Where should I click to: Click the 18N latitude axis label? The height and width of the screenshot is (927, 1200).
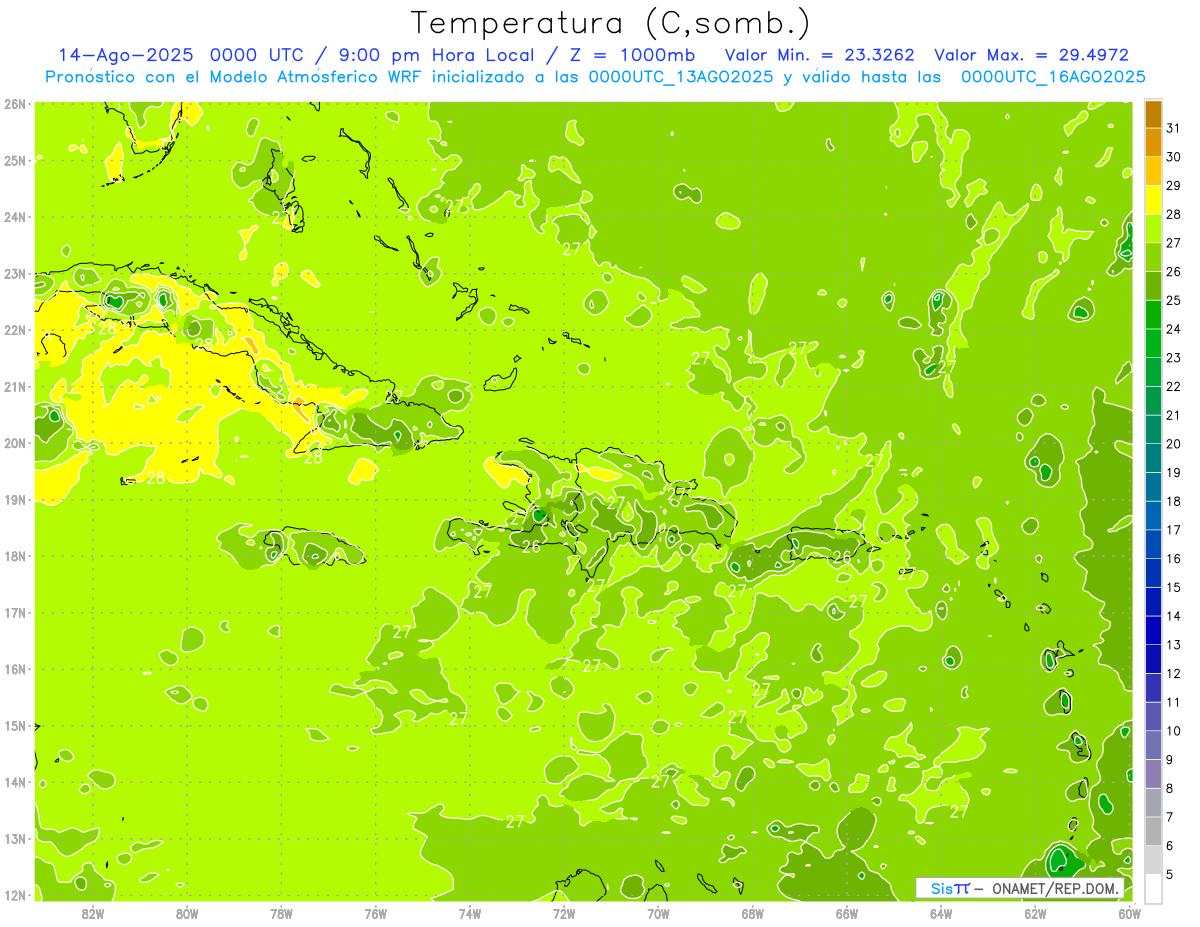click(14, 556)
